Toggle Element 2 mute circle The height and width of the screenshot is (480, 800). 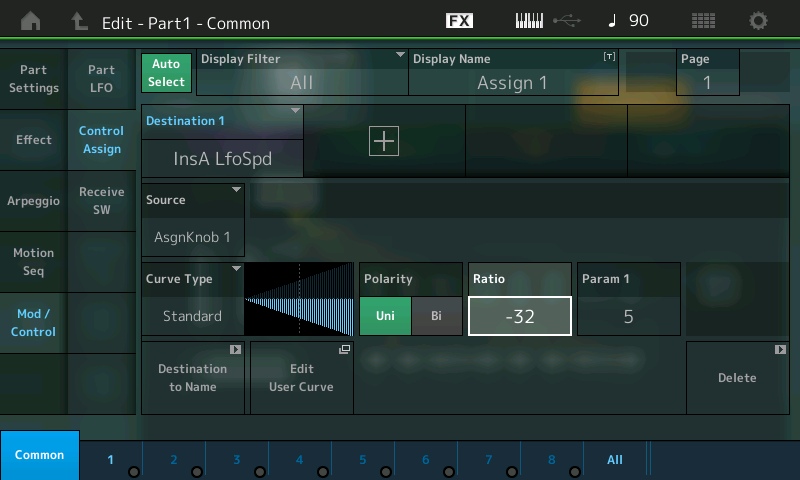tap(197, 472)
